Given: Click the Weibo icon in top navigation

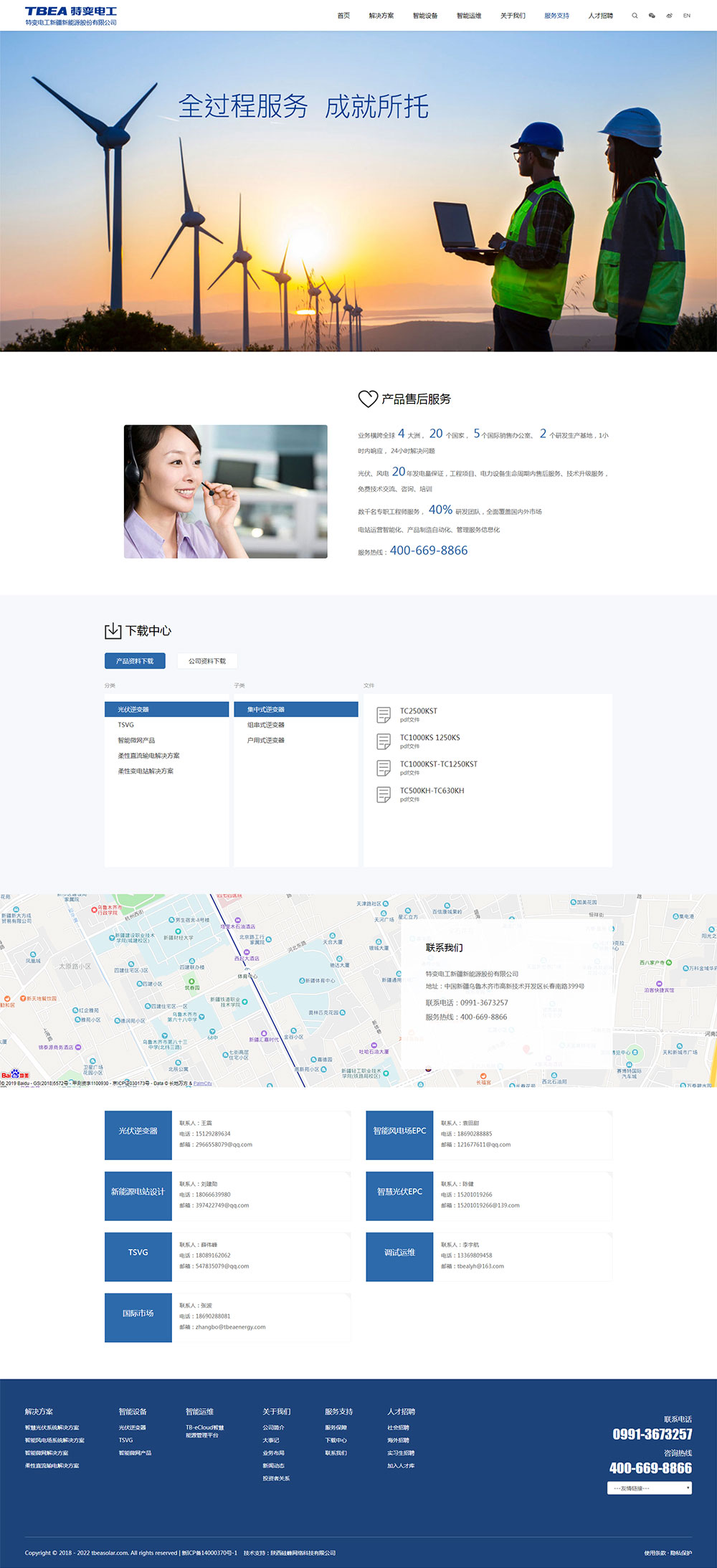Looking at the screenshot, I should click(669, 16).
